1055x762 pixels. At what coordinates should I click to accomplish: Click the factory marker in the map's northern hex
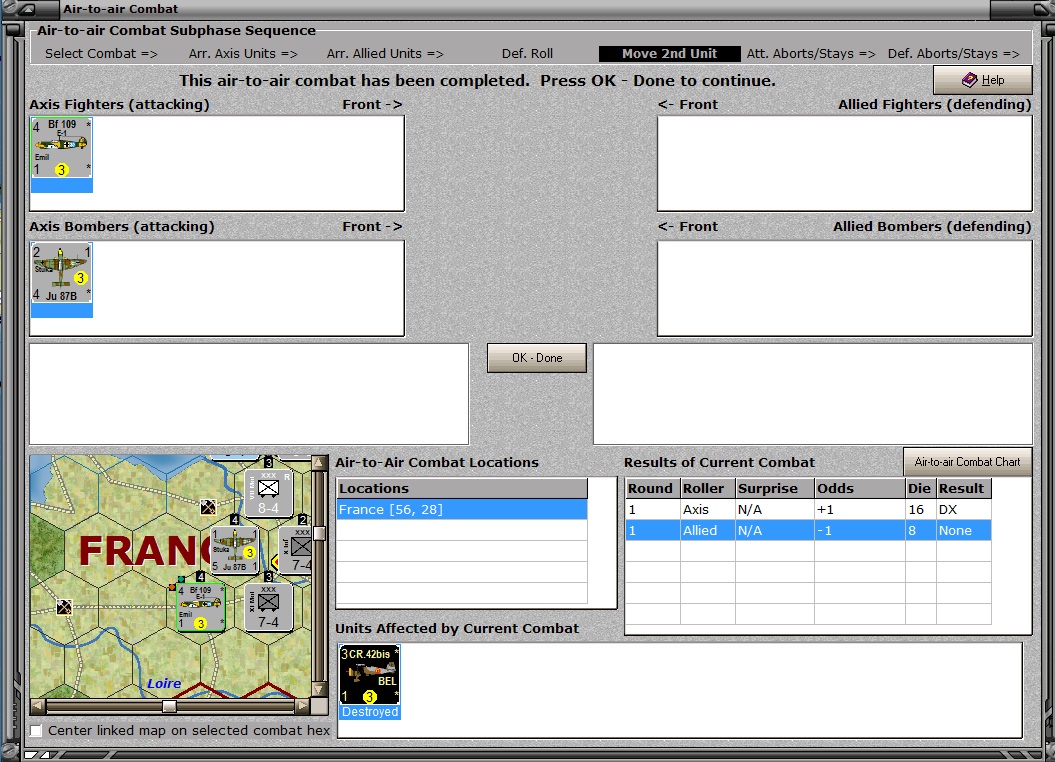pyautogui.click(x=208, y=507)
